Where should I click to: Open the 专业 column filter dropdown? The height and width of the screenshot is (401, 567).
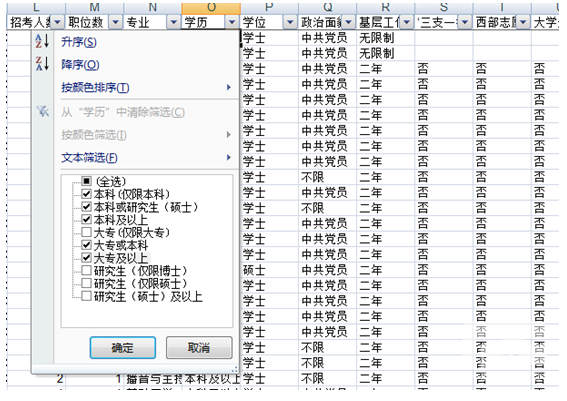click(x=174, y=22)
